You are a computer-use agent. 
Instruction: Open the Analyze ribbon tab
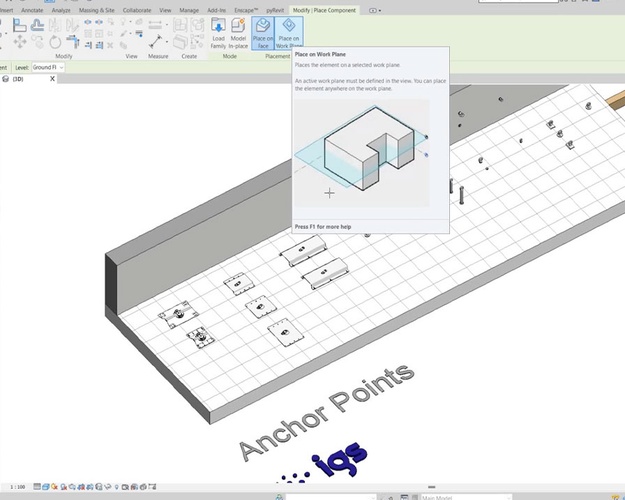(x=61, y=10)
